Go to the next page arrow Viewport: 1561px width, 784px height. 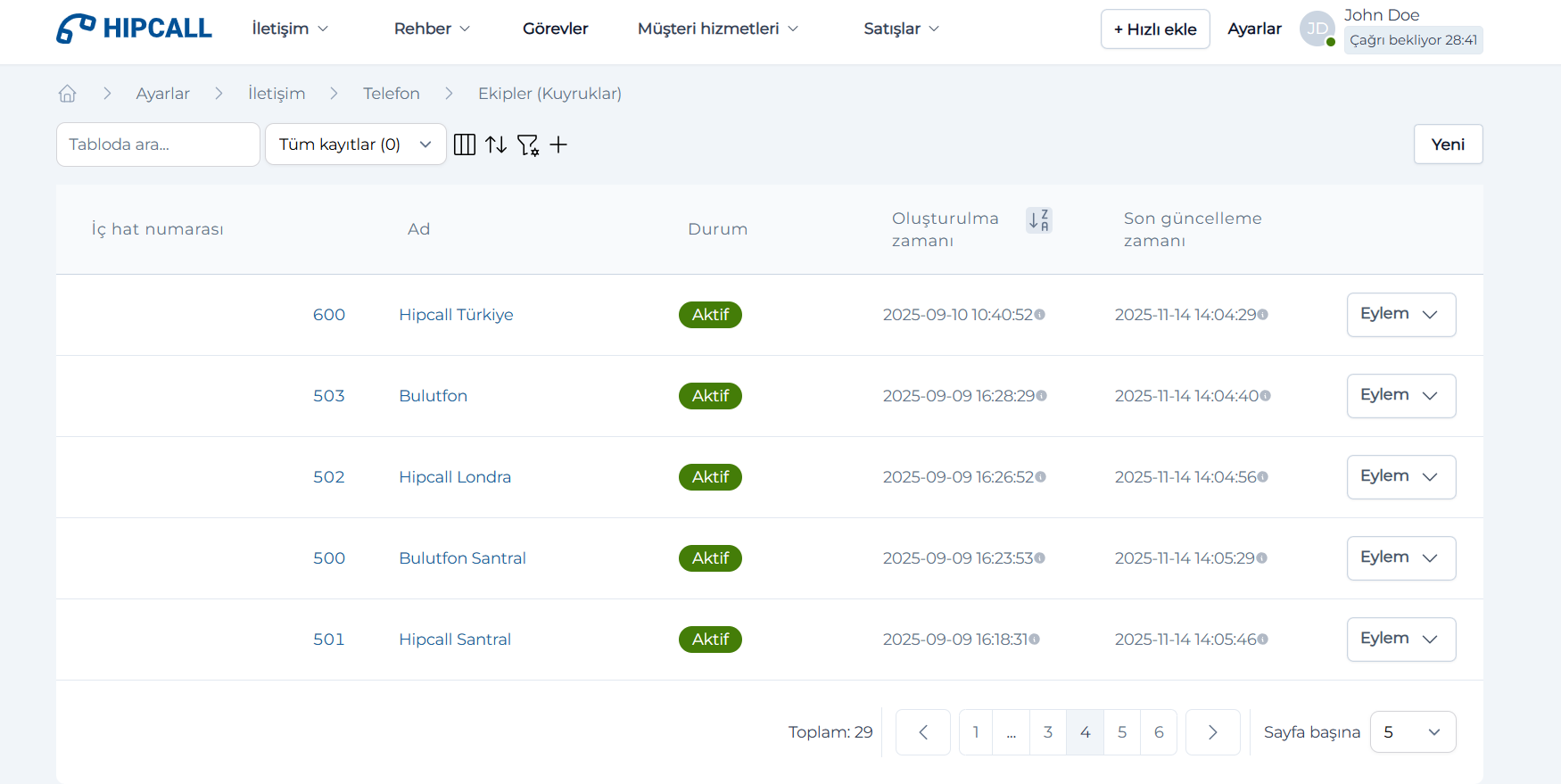point(1212,732)
